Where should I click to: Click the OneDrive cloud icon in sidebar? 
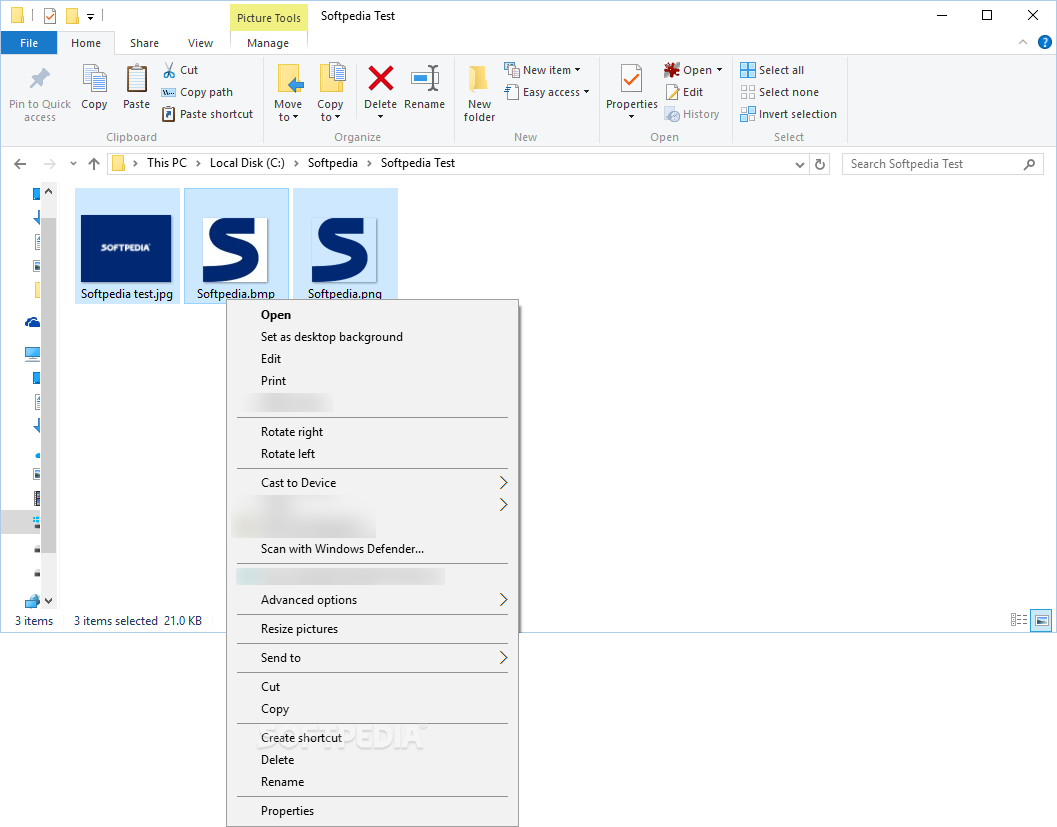coord(32,323)
